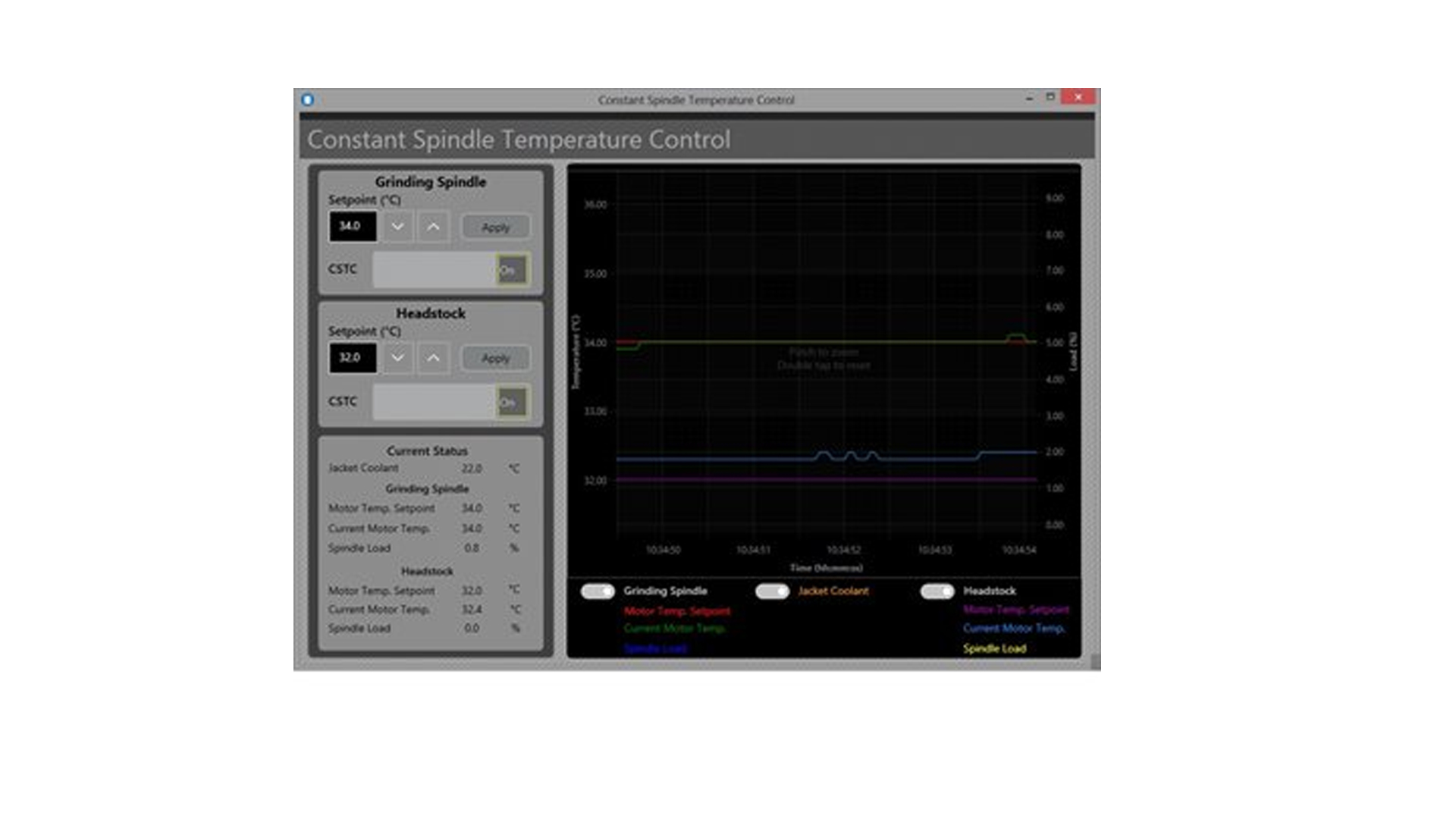Viewport: 1456px width, 819px height.
Task: Minimize the Constant Spindle Temperature Control window
Action: click(x=1029, y=98)
